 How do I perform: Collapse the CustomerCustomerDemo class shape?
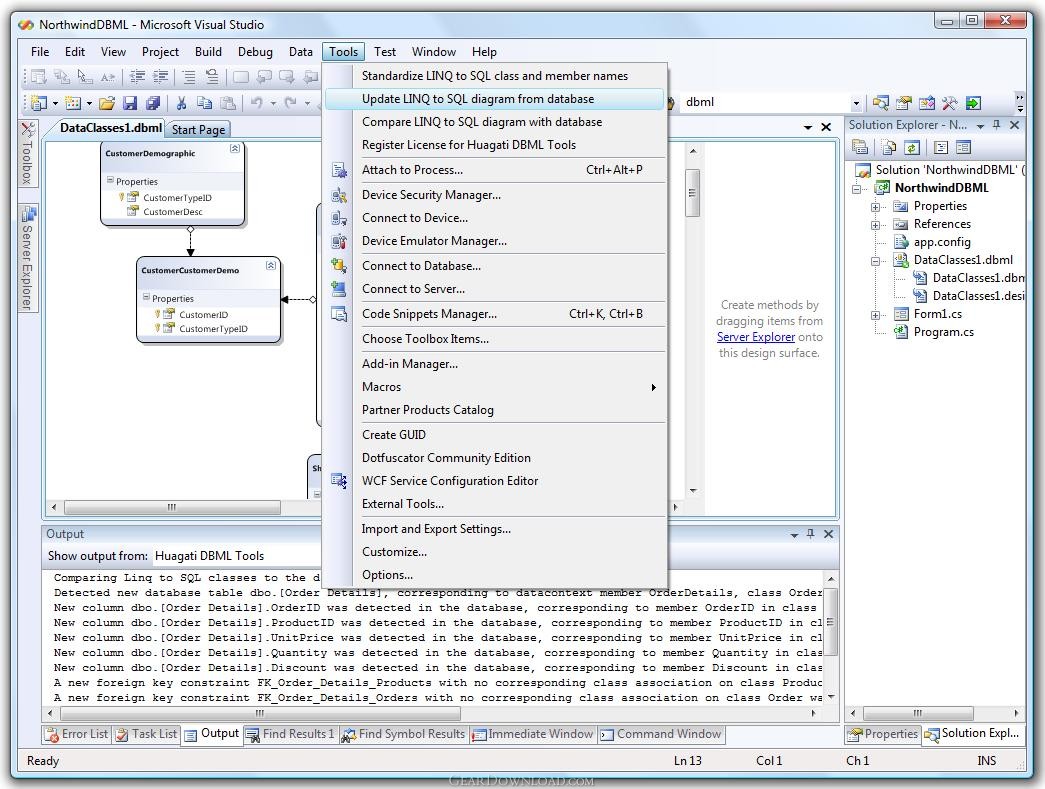coord(271,265)
